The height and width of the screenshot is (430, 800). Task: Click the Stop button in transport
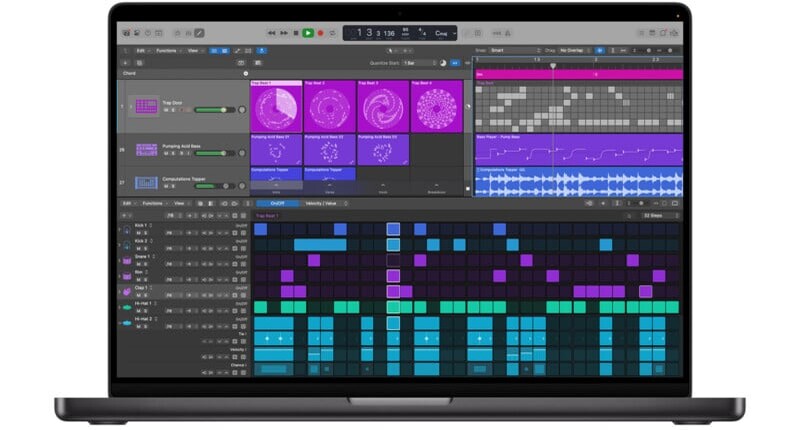point(295,33)
